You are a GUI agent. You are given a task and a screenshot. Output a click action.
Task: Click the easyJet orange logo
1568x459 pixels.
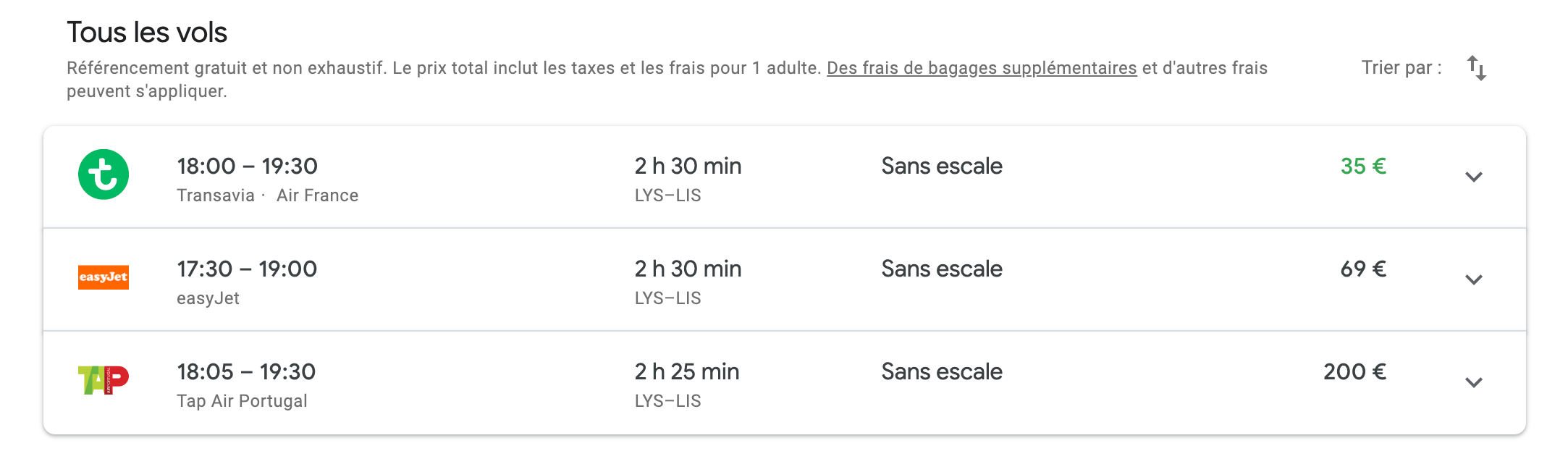tap(104, 277)
